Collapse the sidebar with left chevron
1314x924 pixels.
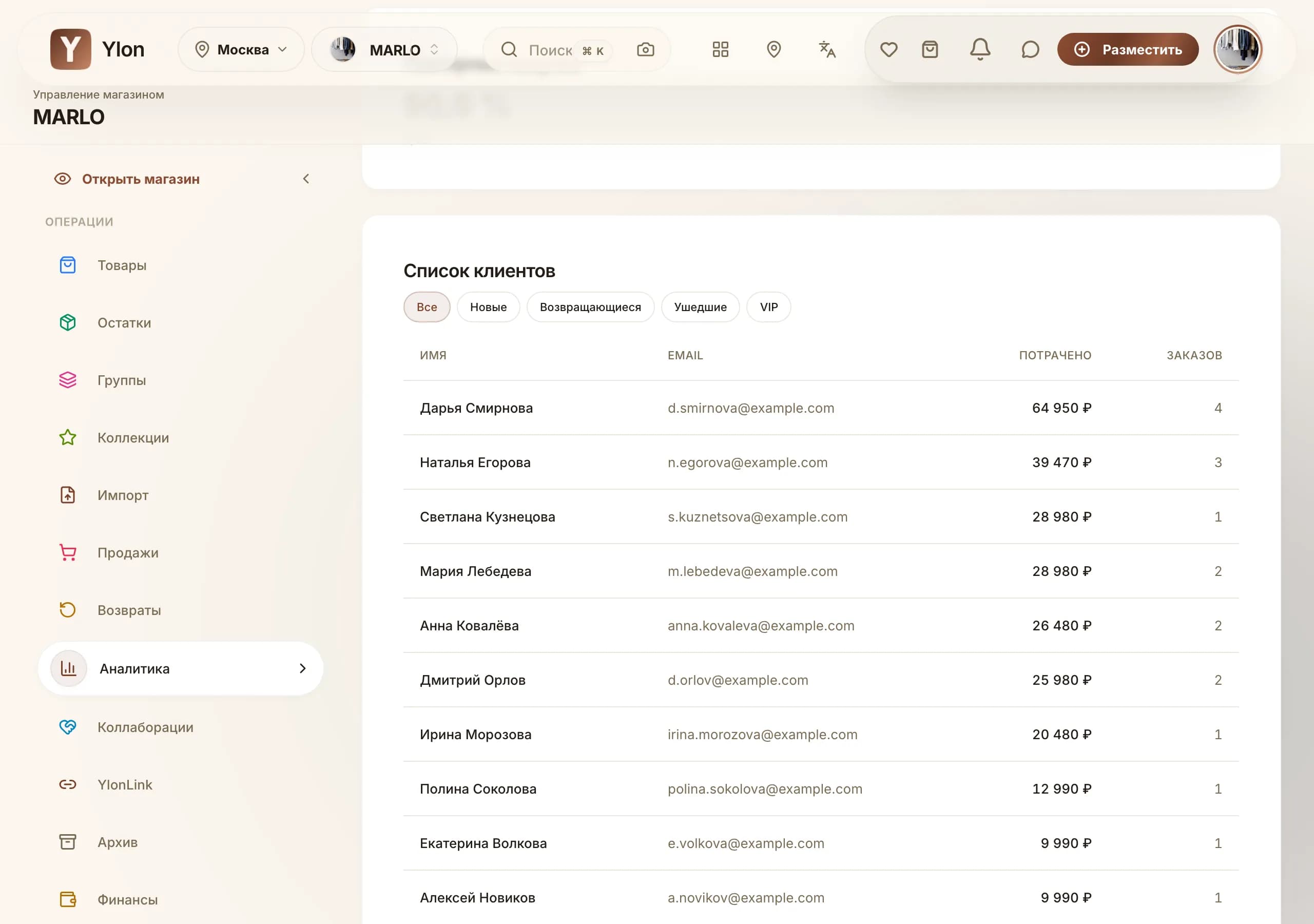(x=306, y=179)
